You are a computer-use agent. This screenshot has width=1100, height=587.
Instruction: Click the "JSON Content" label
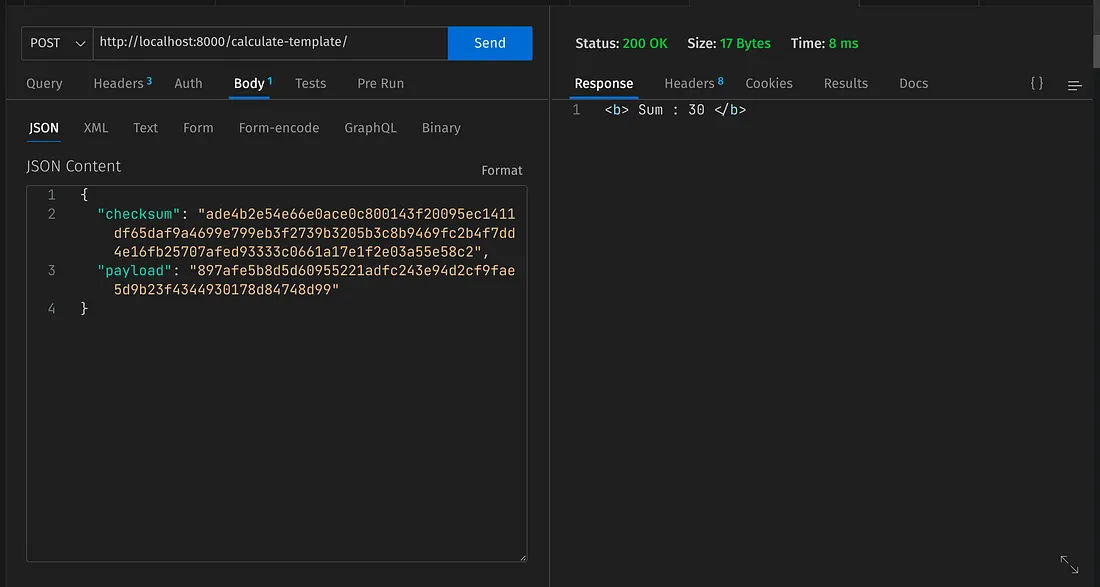coord(74,166)
